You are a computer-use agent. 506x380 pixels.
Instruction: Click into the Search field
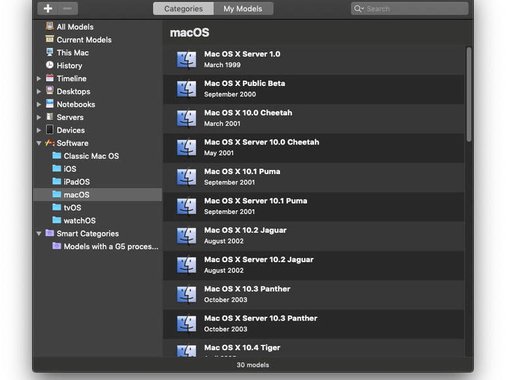click(x=410, y=9)
